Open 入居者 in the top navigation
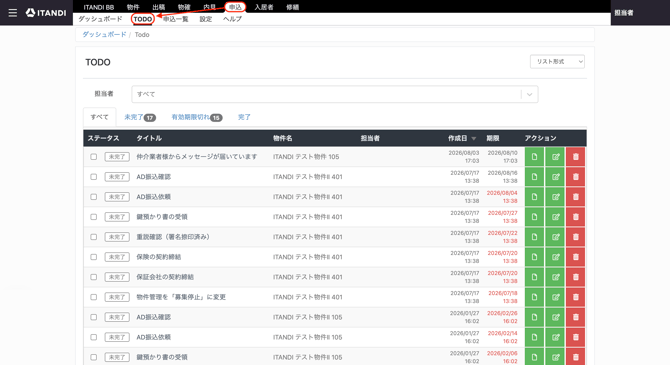 [x=264, y=7]
